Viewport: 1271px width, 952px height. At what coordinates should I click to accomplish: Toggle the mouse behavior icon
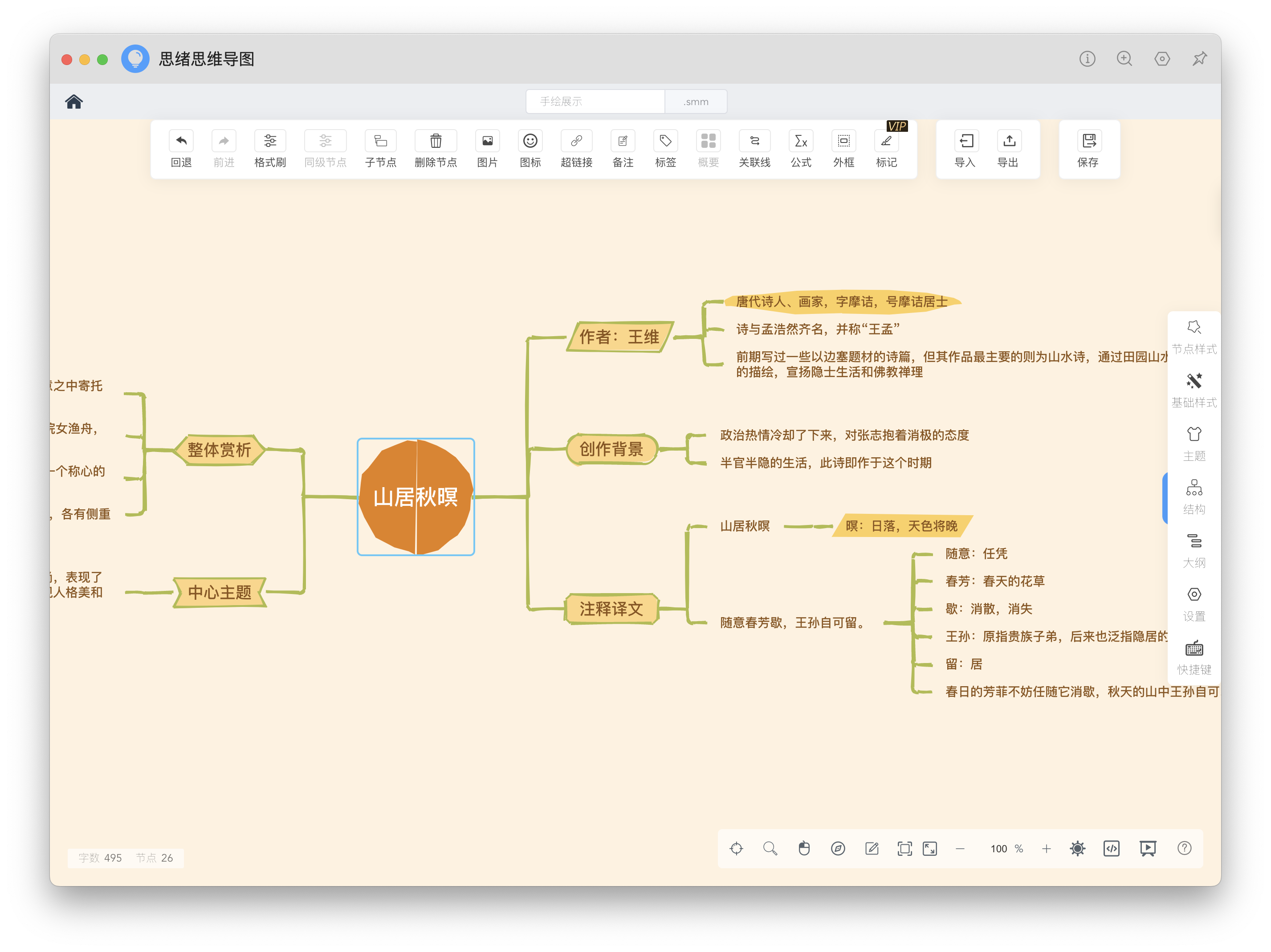(804, 849)
